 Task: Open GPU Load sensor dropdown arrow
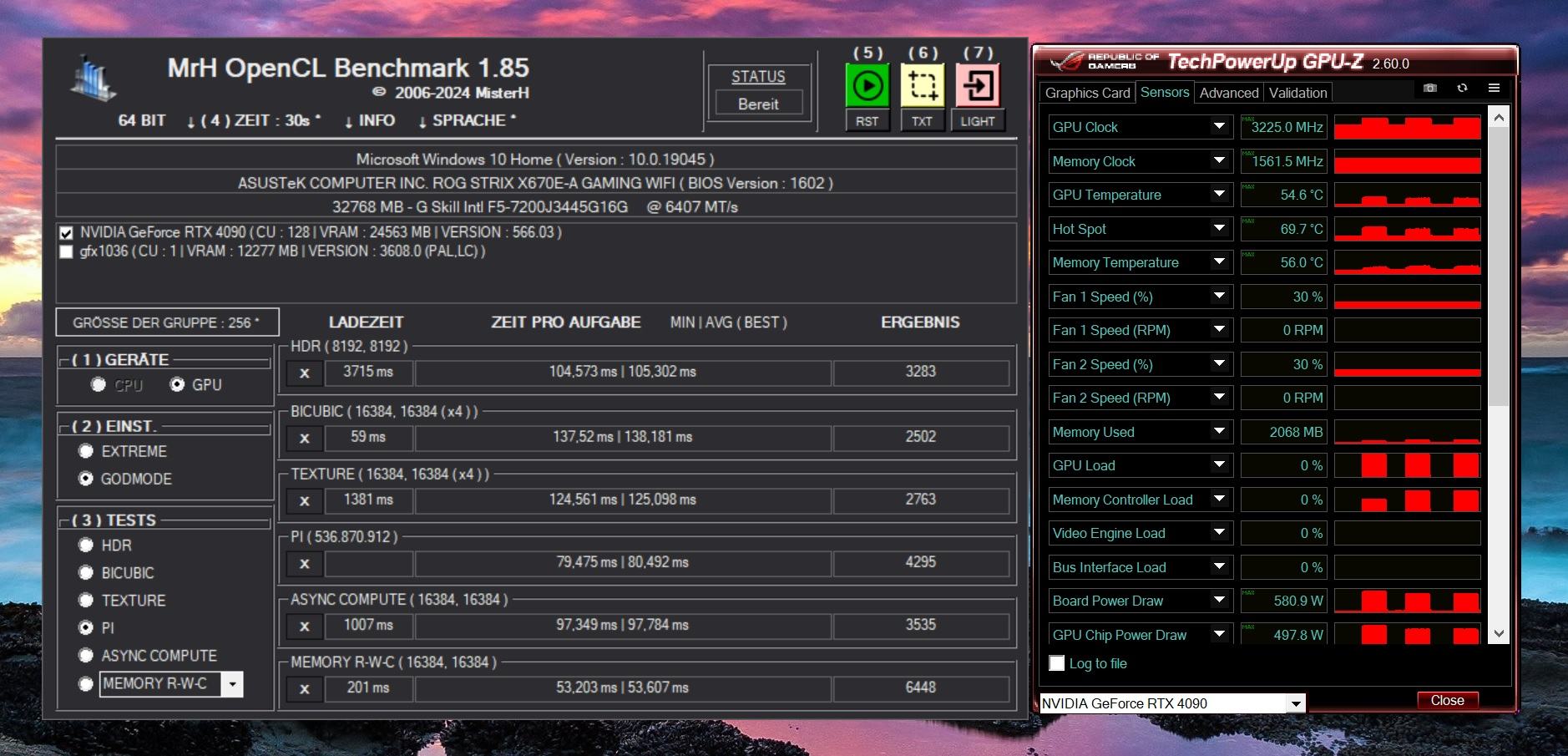(x=1219, y=465)
